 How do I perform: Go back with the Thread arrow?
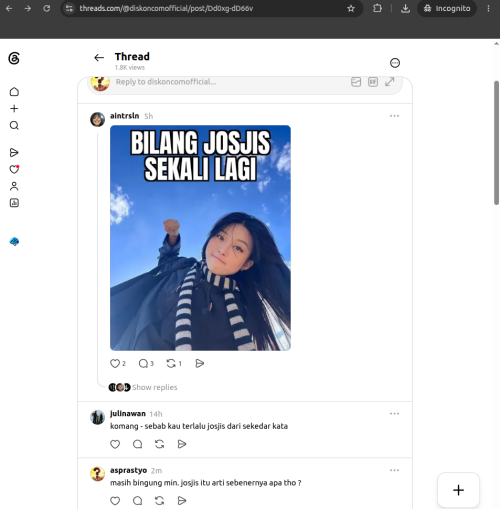[99, 58]
